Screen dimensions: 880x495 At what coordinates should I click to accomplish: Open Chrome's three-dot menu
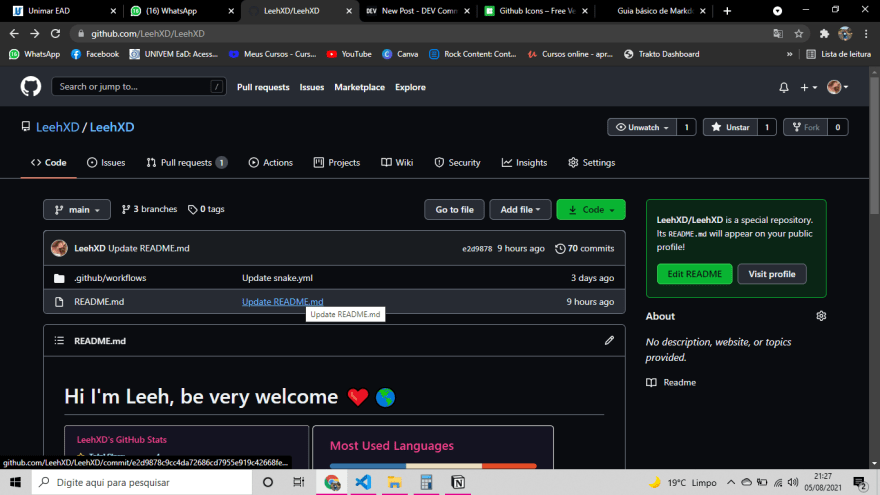pos(866,34)
